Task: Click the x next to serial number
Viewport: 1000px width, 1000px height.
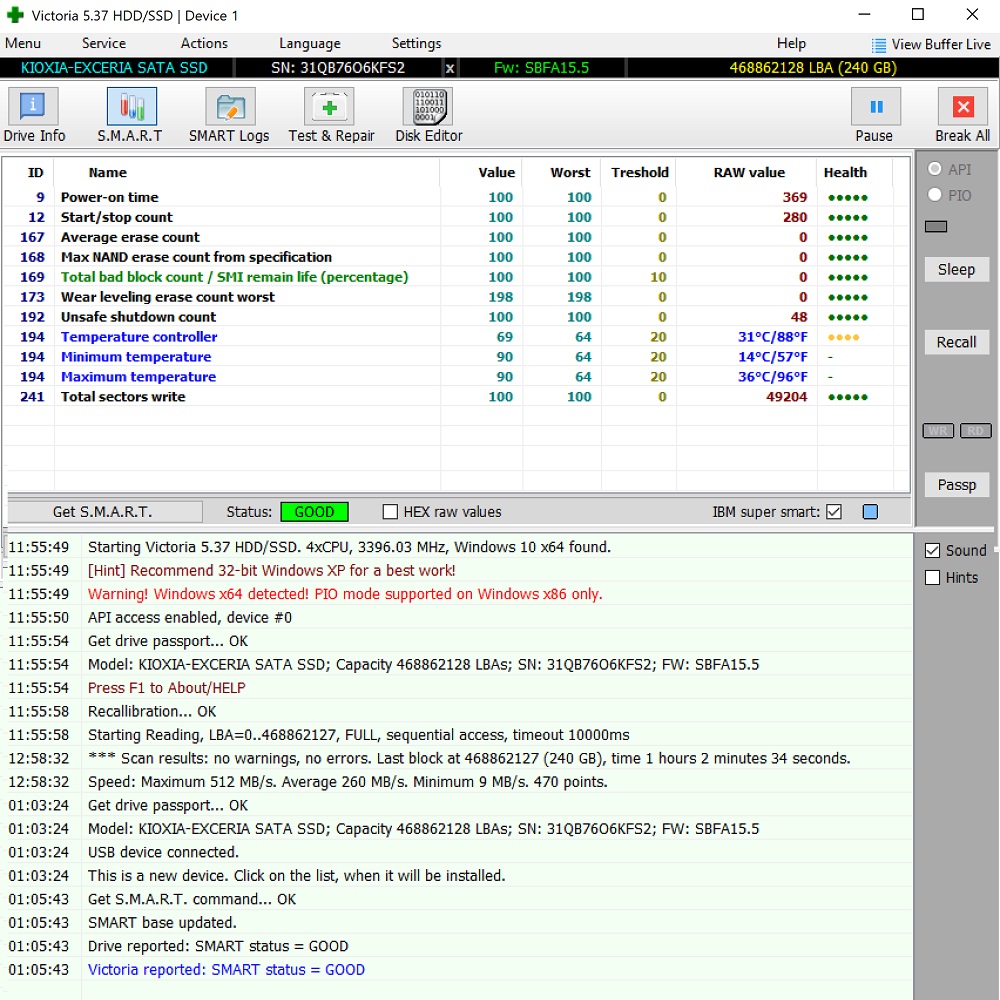Action: pos(450,68)
